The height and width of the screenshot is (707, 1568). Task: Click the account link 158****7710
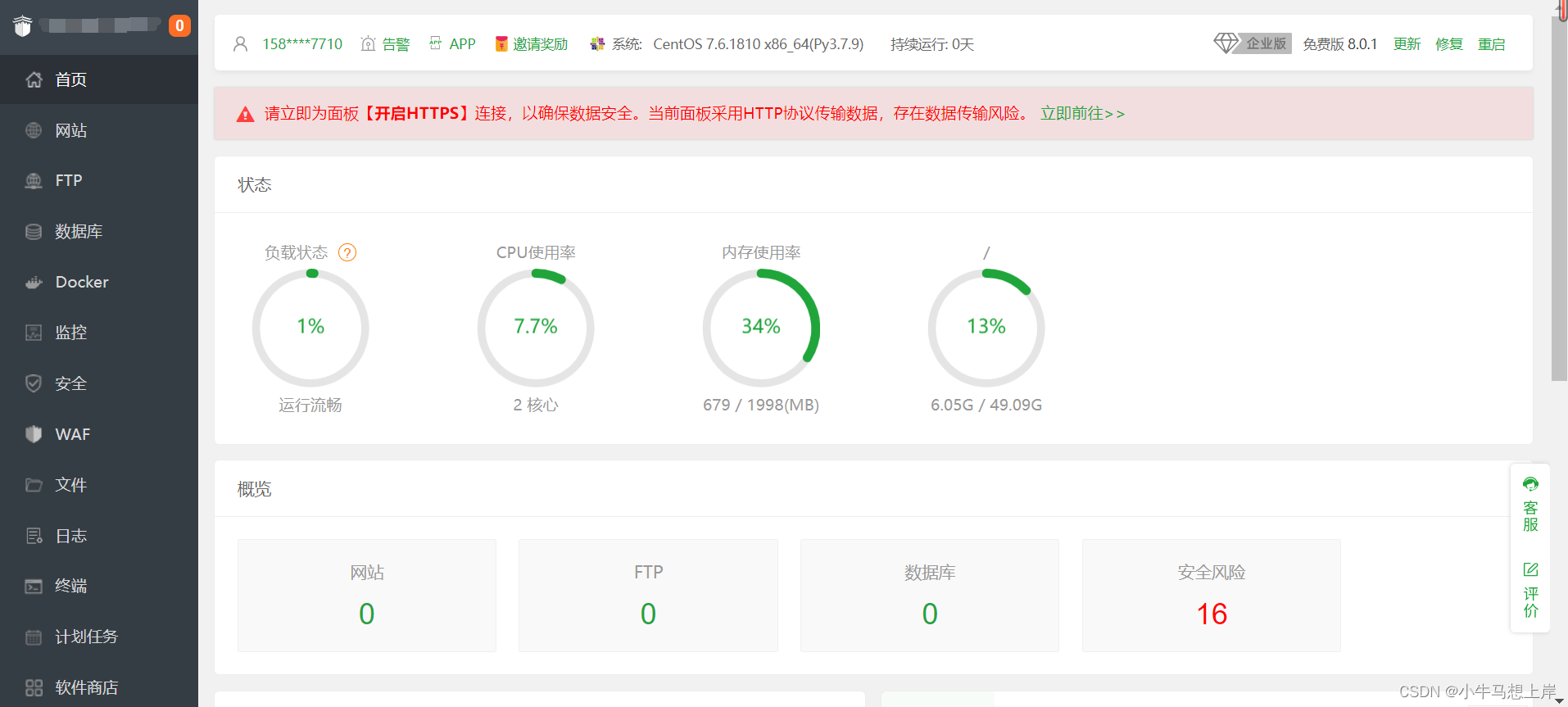302,44
